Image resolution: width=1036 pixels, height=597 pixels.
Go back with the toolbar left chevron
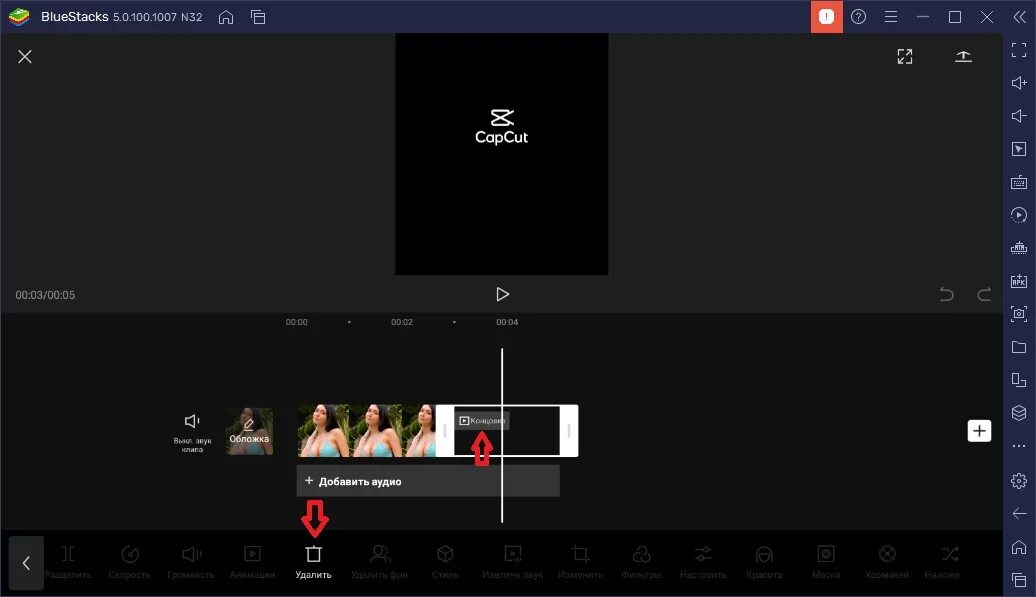[x=26, y=563]
